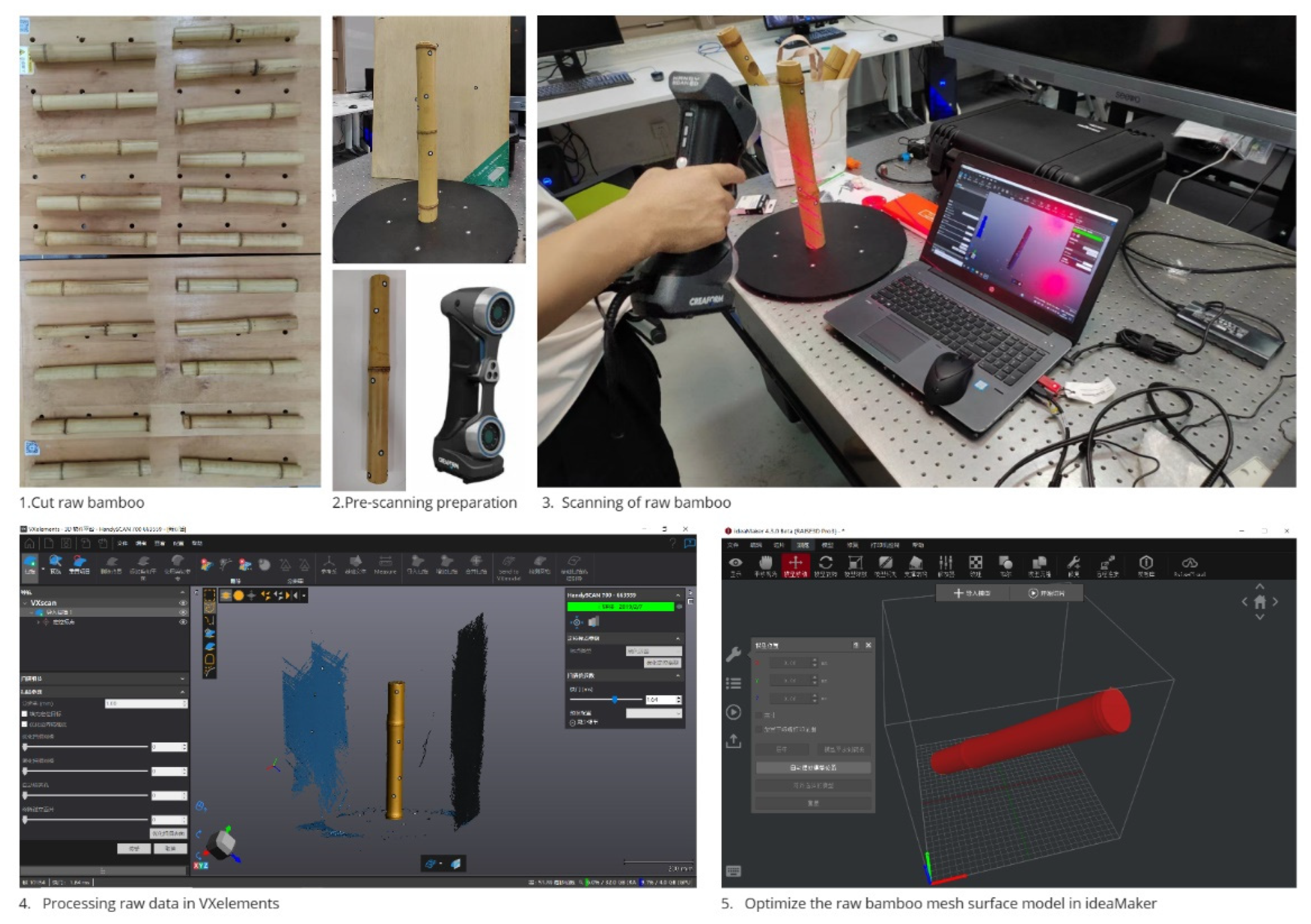
Task: Toggle visibility eye of the VXscan node
Action: coord(183,603)
